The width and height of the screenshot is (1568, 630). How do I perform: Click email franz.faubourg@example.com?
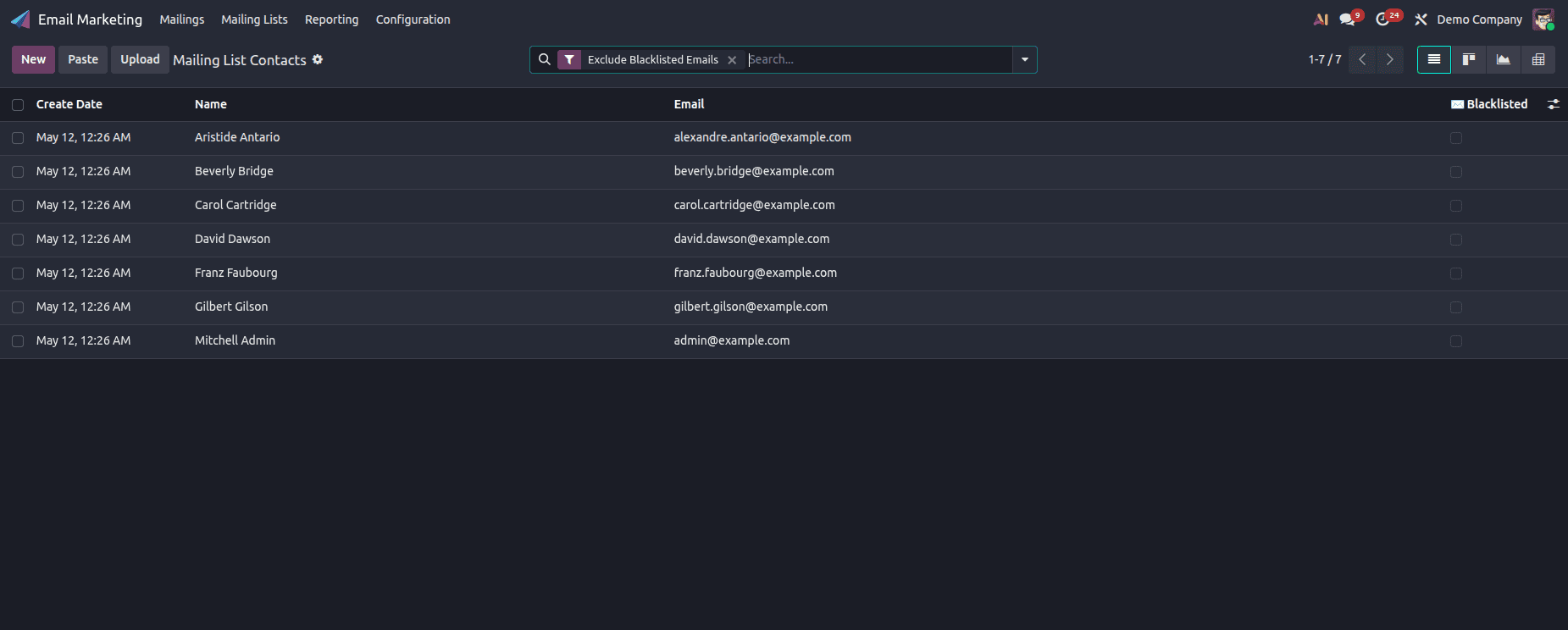pos(756,273)
